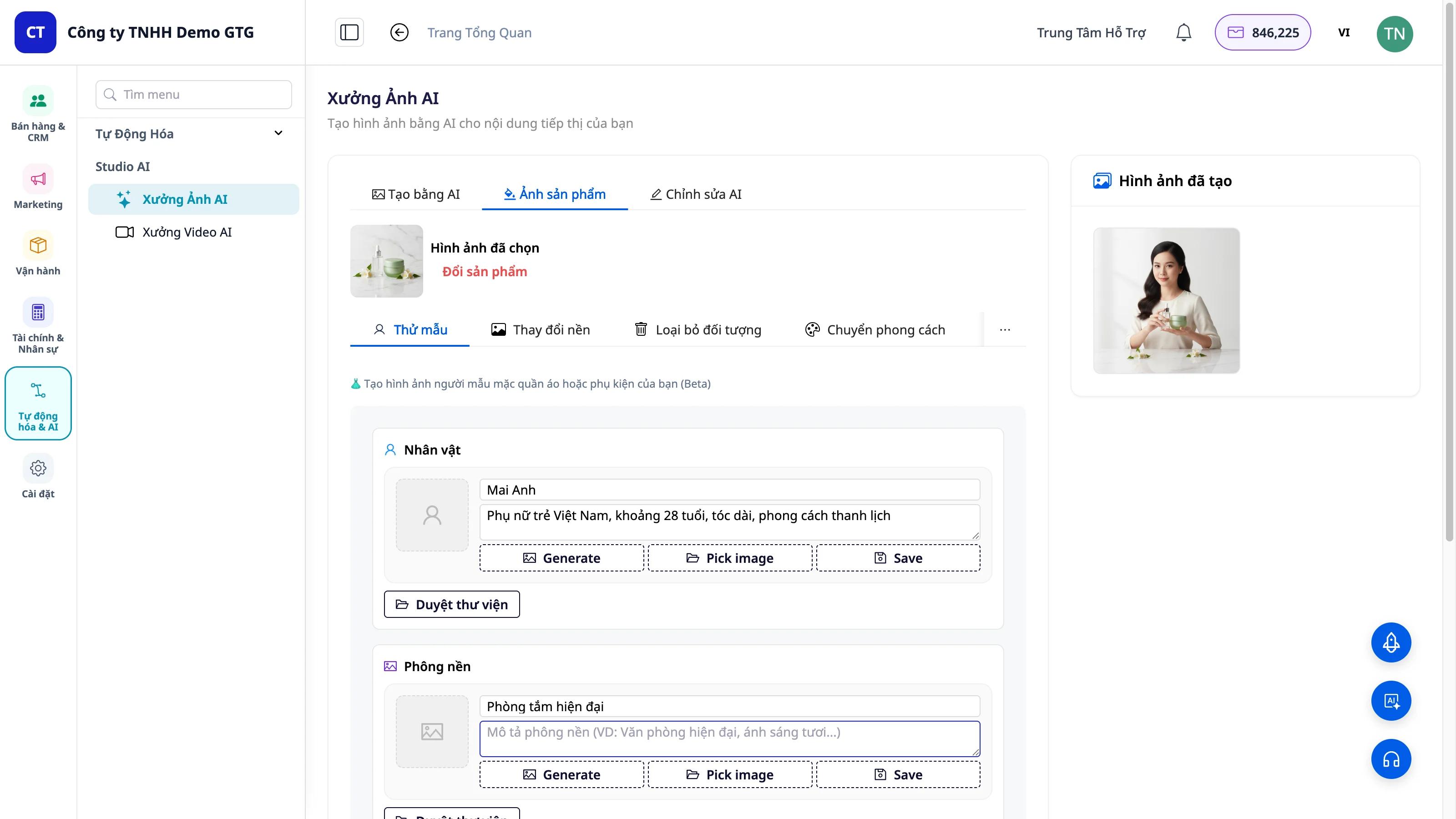Select Xưởng Ảnh AI menu item

[193, 199]
